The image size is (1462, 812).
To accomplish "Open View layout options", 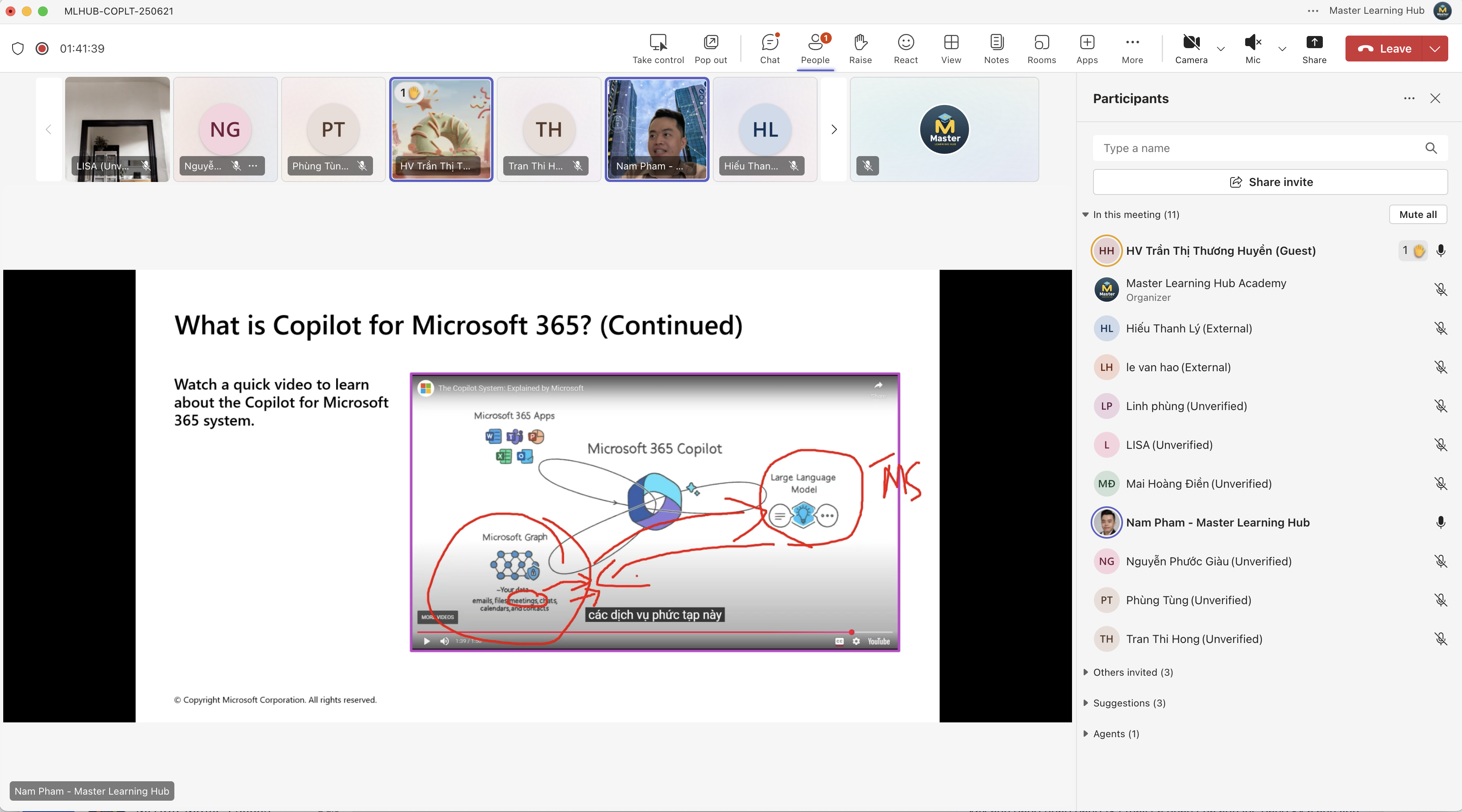I will pos(951,49).
